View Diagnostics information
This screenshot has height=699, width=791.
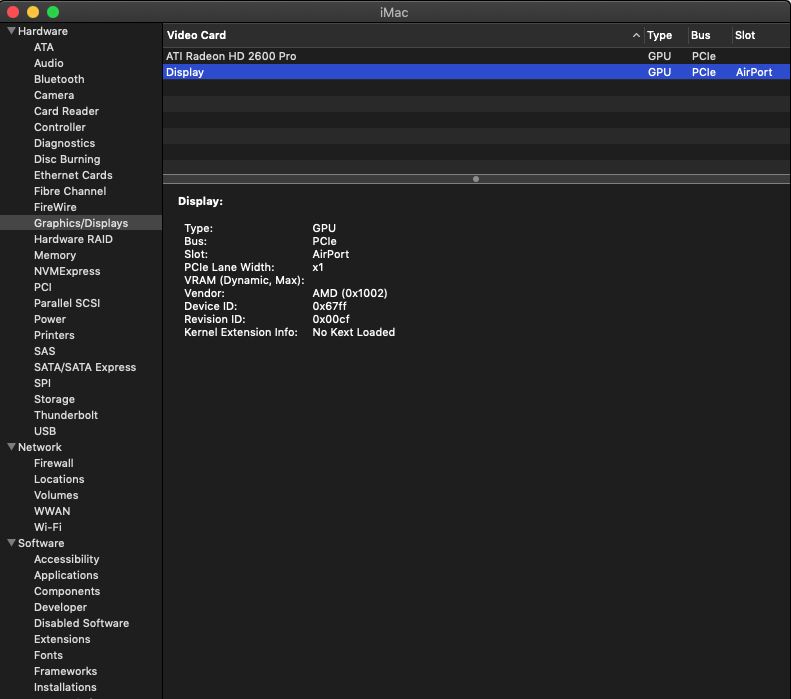[65, 143]
